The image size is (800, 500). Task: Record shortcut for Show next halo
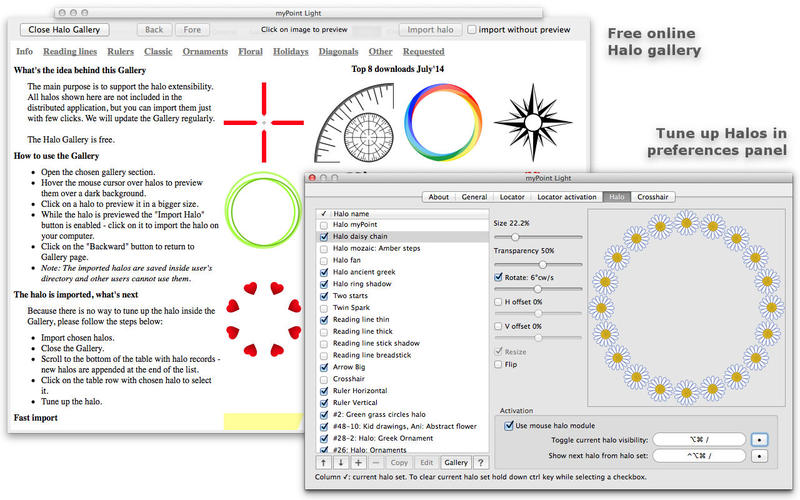coord(759,456)
